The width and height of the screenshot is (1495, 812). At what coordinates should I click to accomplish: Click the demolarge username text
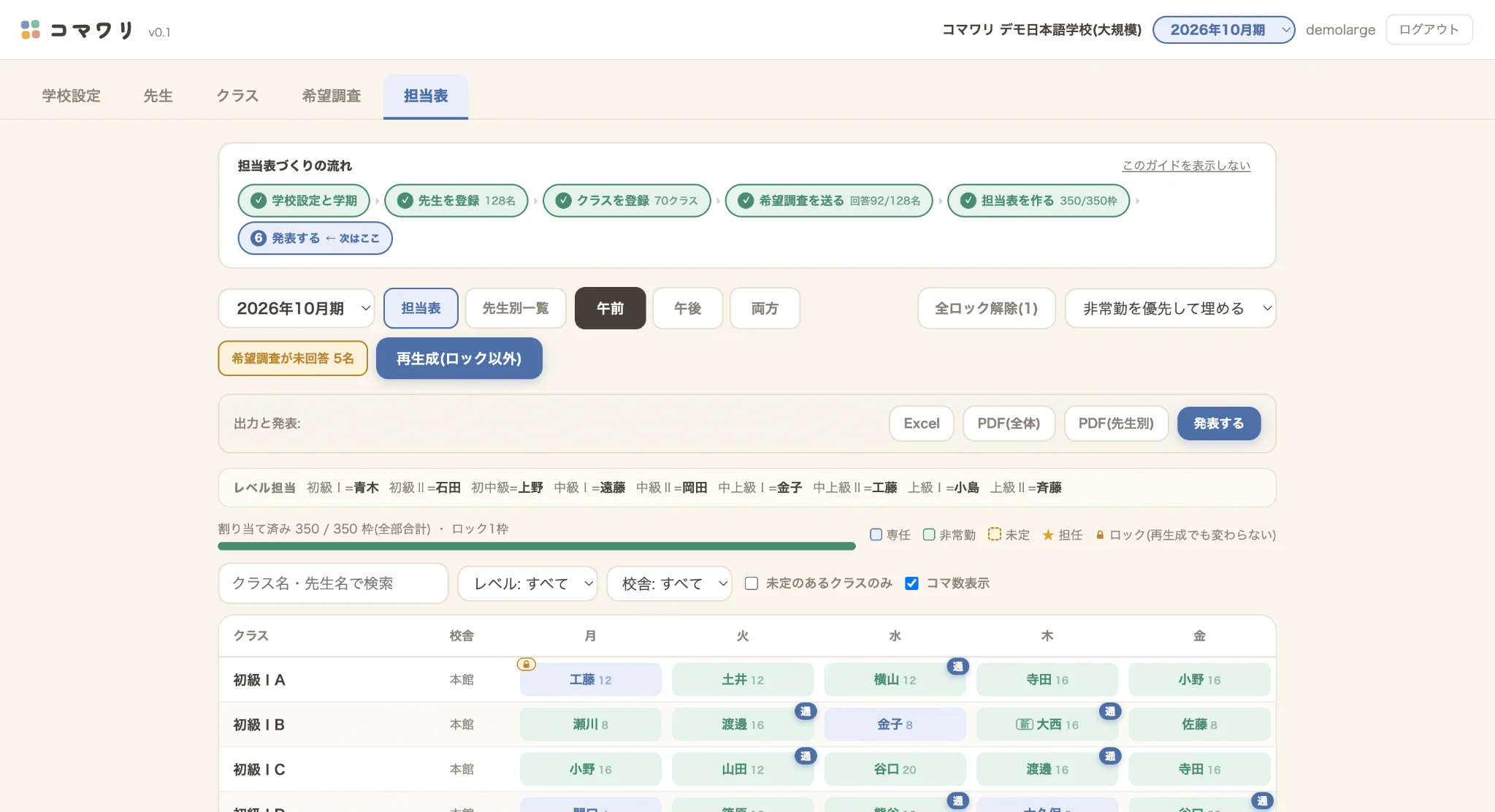(1340, 30)
